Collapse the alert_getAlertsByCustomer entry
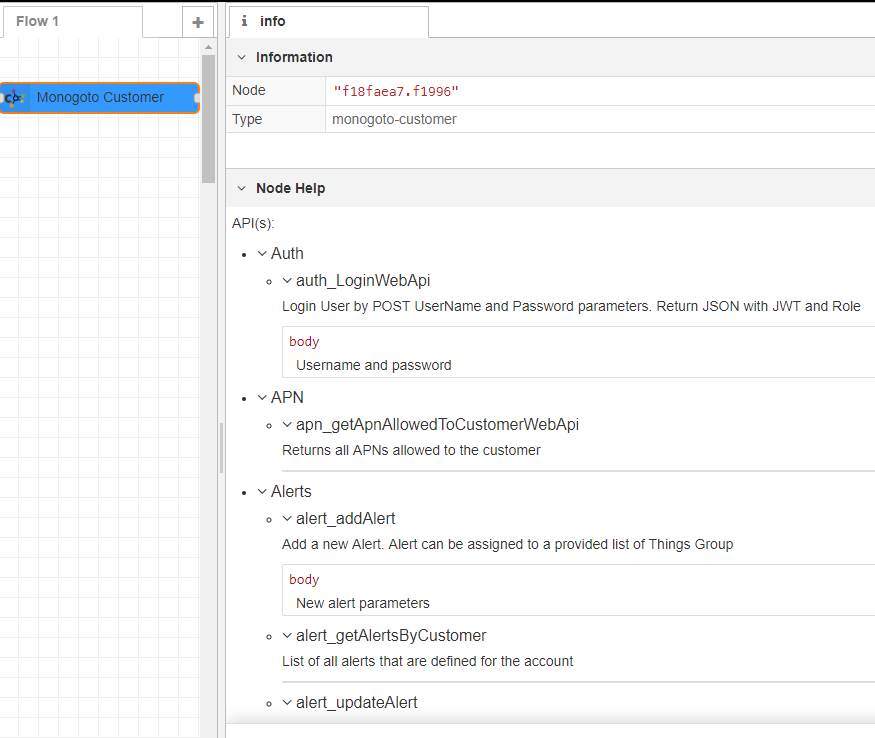The height and width of the screenshot is (738, 875). click(x=287, y=636)
